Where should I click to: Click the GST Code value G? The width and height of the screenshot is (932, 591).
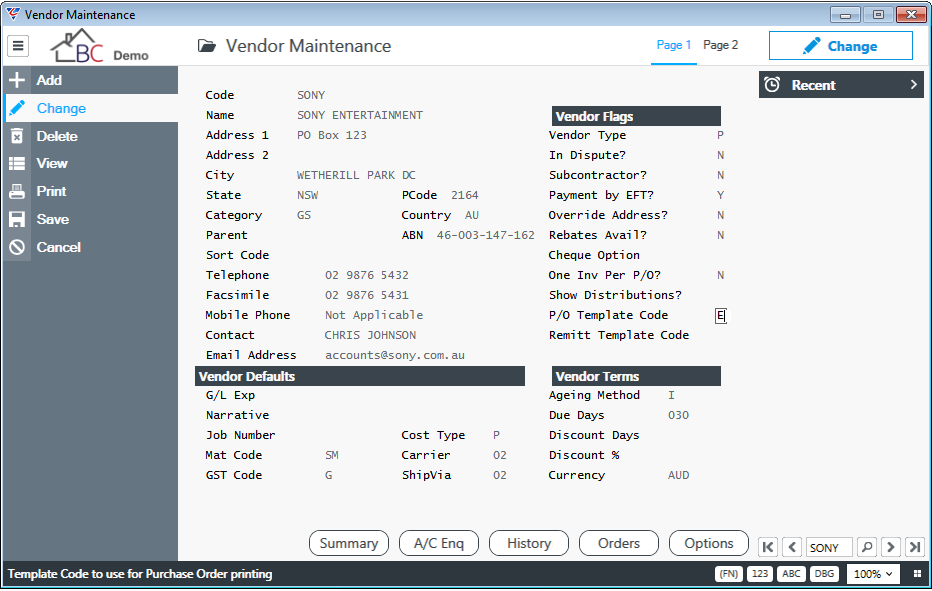328,476
